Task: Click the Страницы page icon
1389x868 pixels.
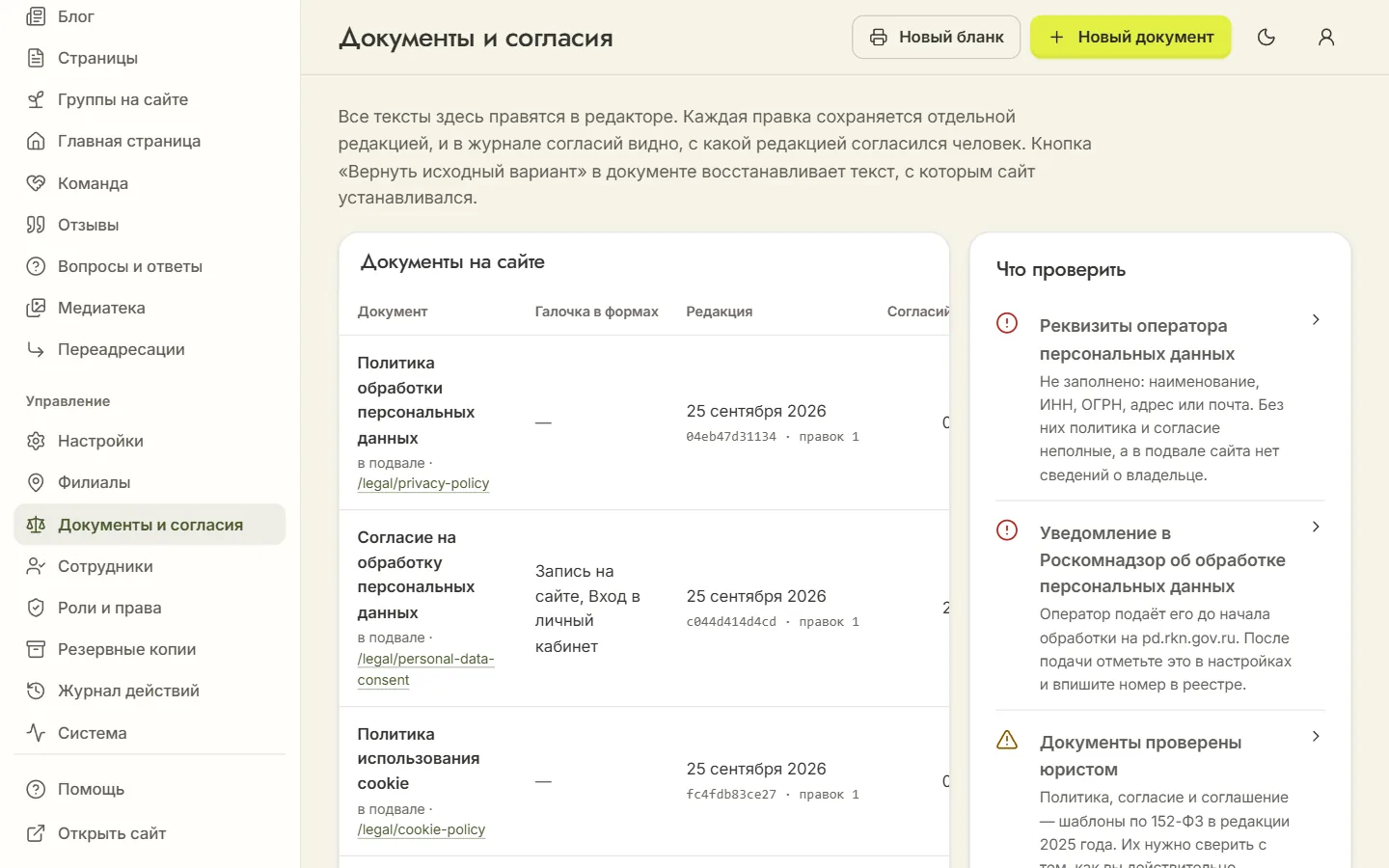Action: point(36,58)
